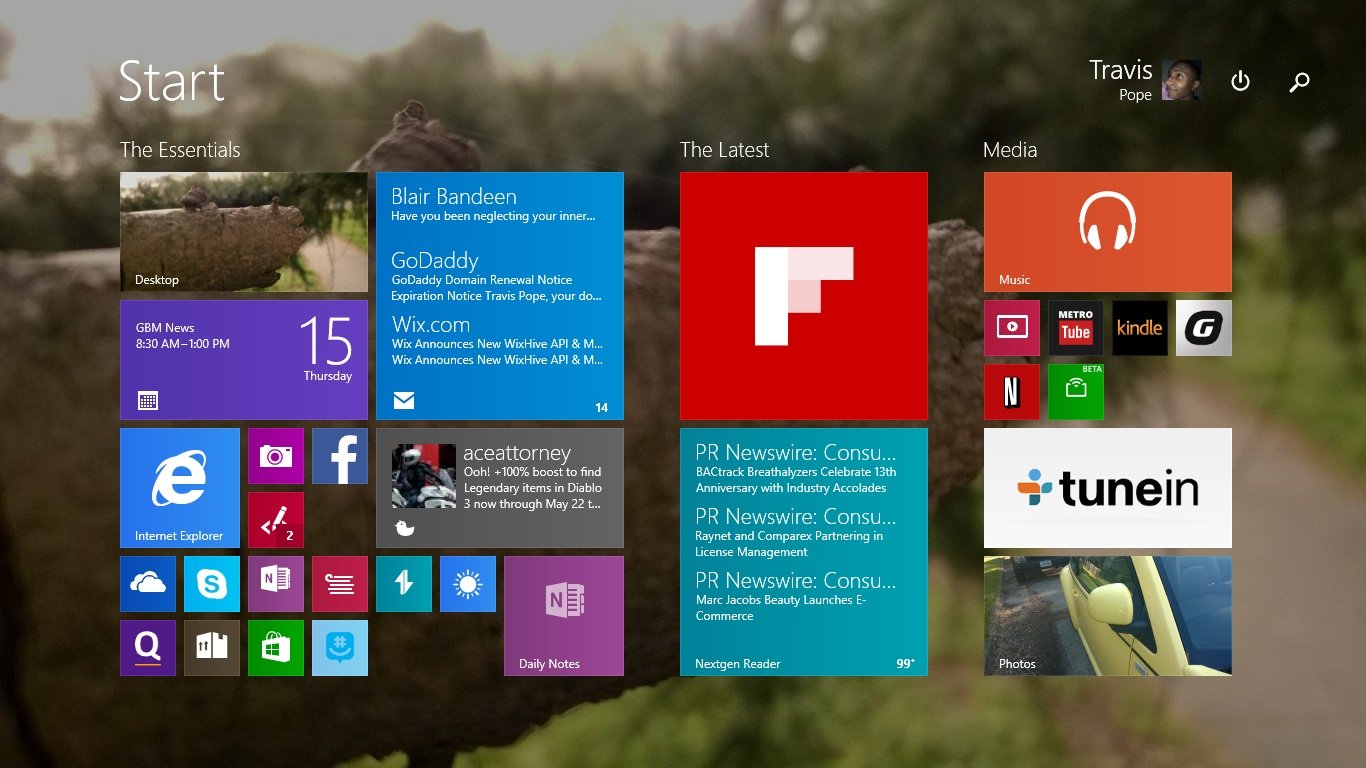Viewport: 1366px width, 768px height.
Task: Open the silver G logo tile
Action: click(1204, 328)
